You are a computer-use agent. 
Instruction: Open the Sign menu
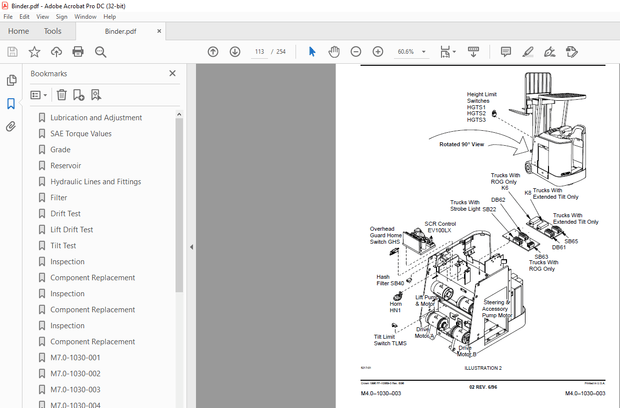tap(62, 17)
